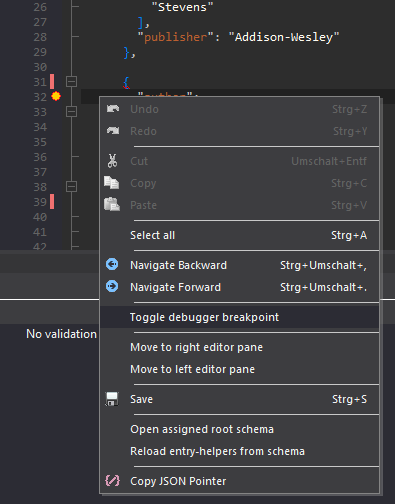Click the blue Navigate Backward arrow icon
Image resolution: width=395 pixels, height=504 pixels.
[112, 264]
